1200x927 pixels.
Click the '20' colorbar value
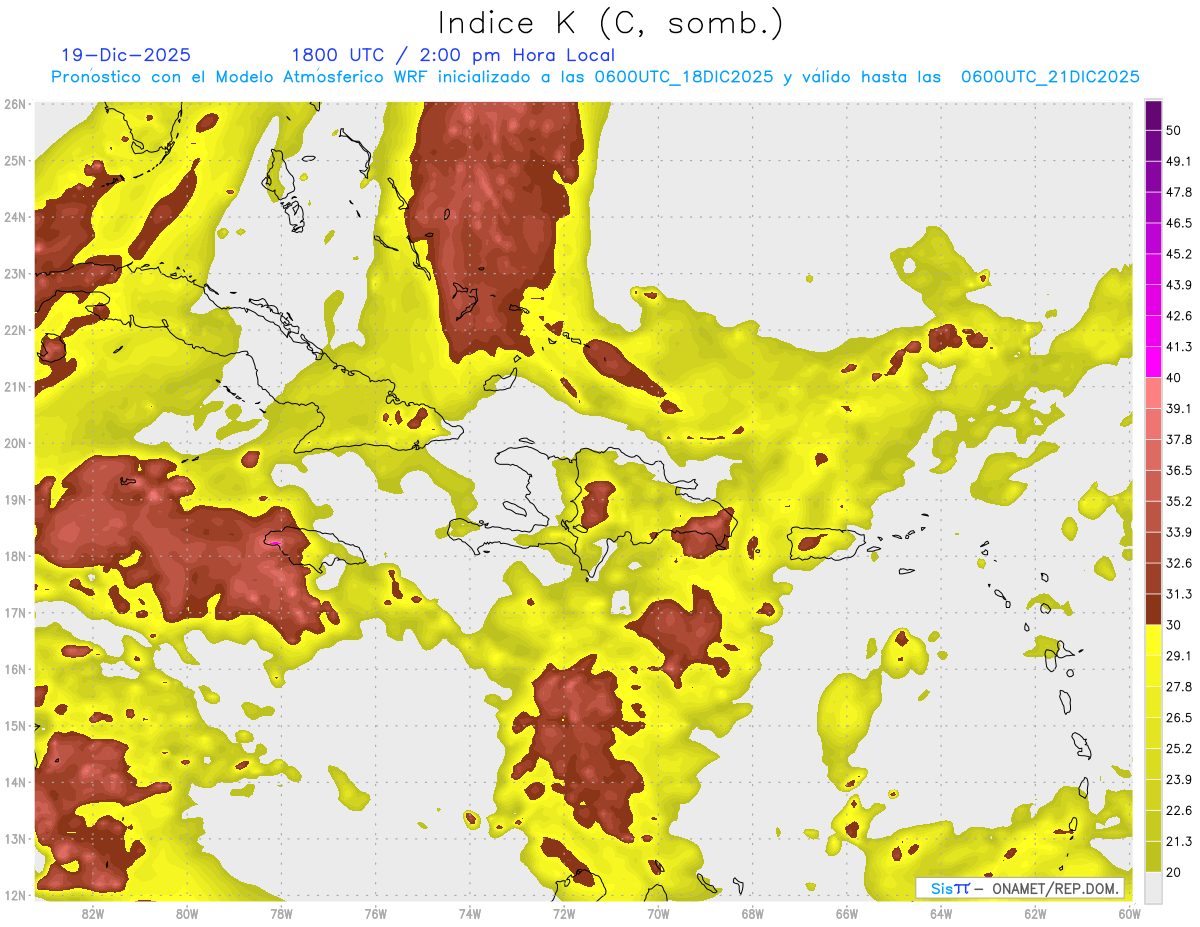pos(1174,873)
